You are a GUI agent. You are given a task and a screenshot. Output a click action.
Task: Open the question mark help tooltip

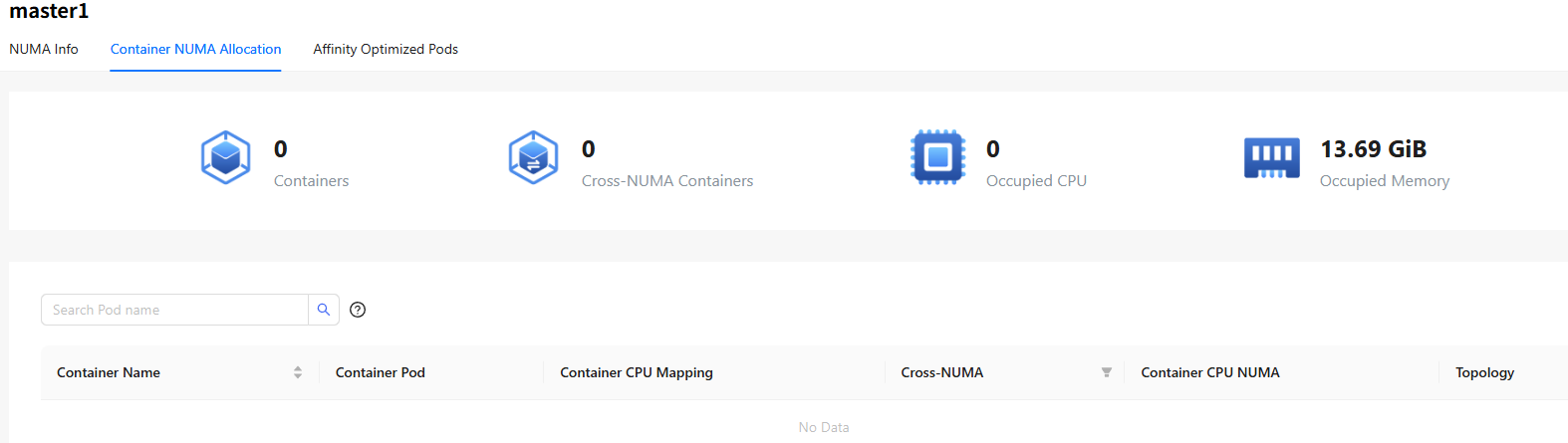tap(359, 310)
